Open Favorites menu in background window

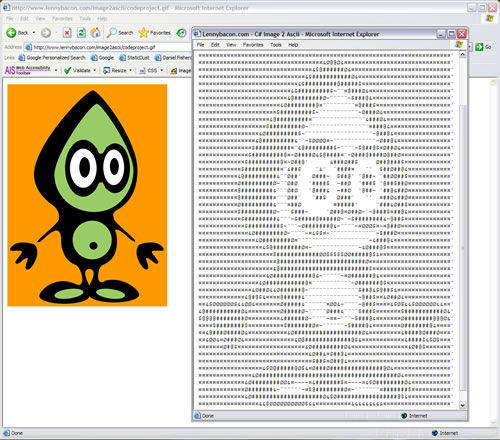62,19
